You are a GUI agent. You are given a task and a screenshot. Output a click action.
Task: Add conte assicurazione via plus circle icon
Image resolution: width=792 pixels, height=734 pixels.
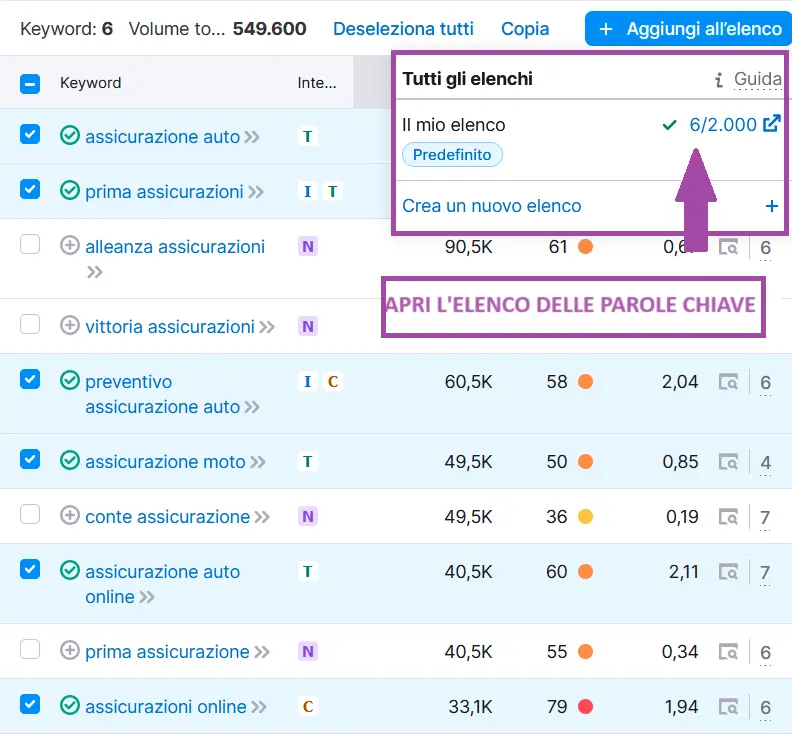click(70, 516)
